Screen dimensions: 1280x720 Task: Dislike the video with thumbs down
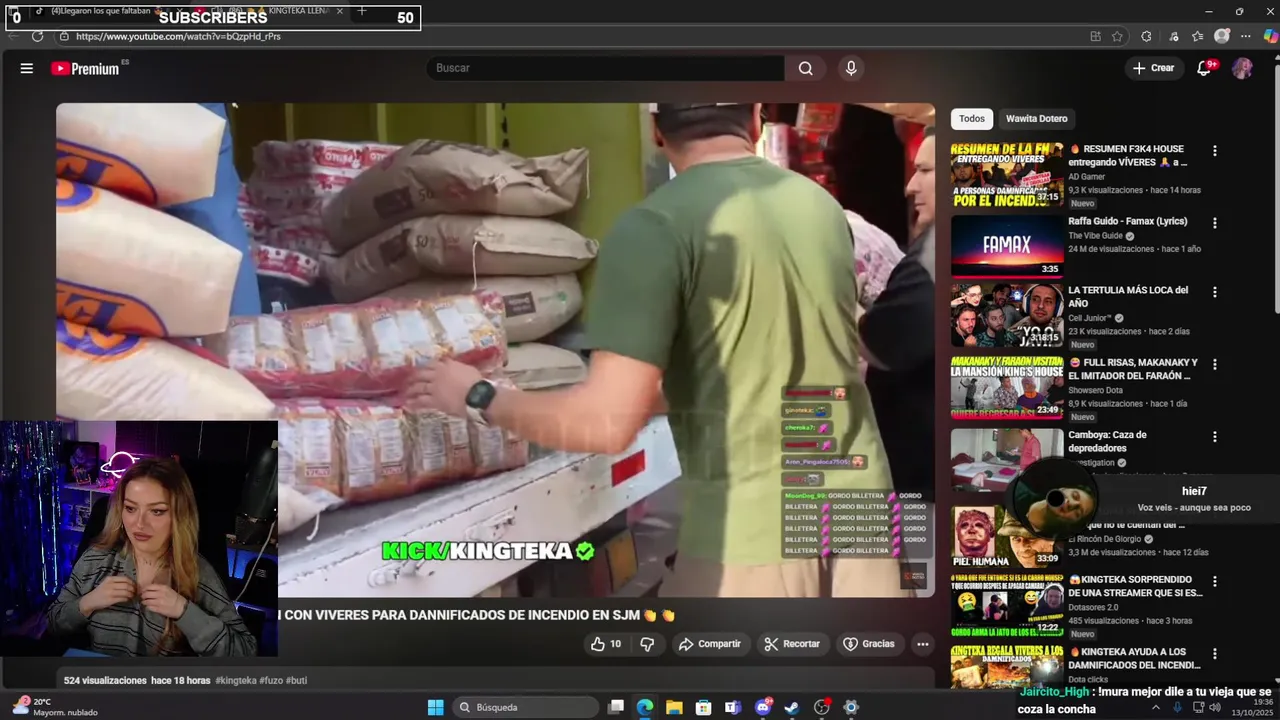coord(647,644)
